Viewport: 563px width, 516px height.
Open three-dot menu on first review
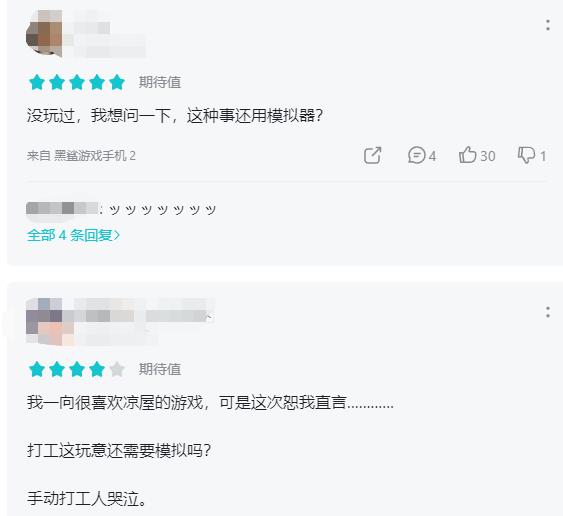tap(548, 25)
